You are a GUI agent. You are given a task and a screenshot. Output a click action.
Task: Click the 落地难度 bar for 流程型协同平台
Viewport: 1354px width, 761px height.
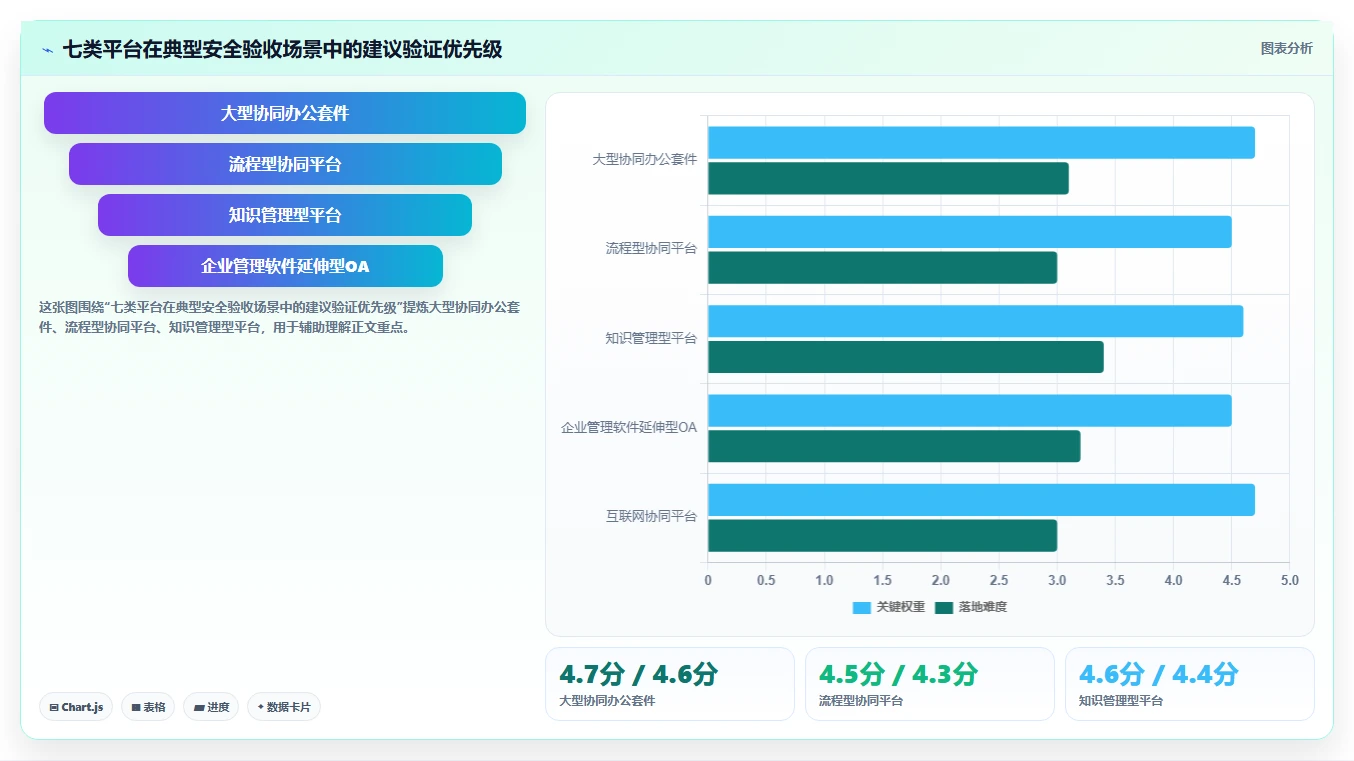pos(882,267)
